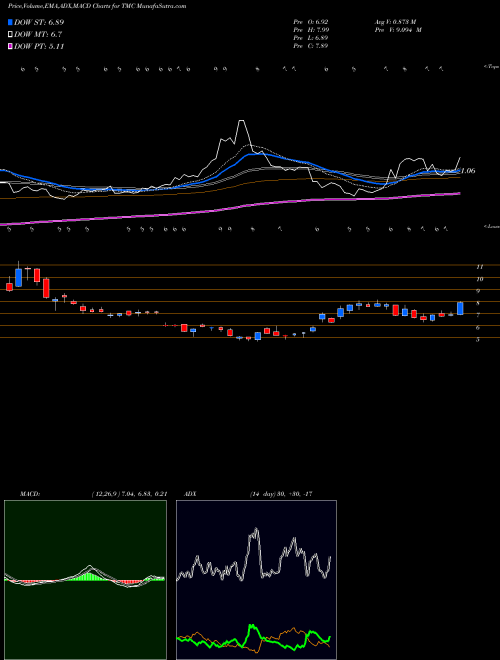Viewport: 500px width, 660px height.
Task: Click the ADX (14 day) values text
Action: coord(281,494)
